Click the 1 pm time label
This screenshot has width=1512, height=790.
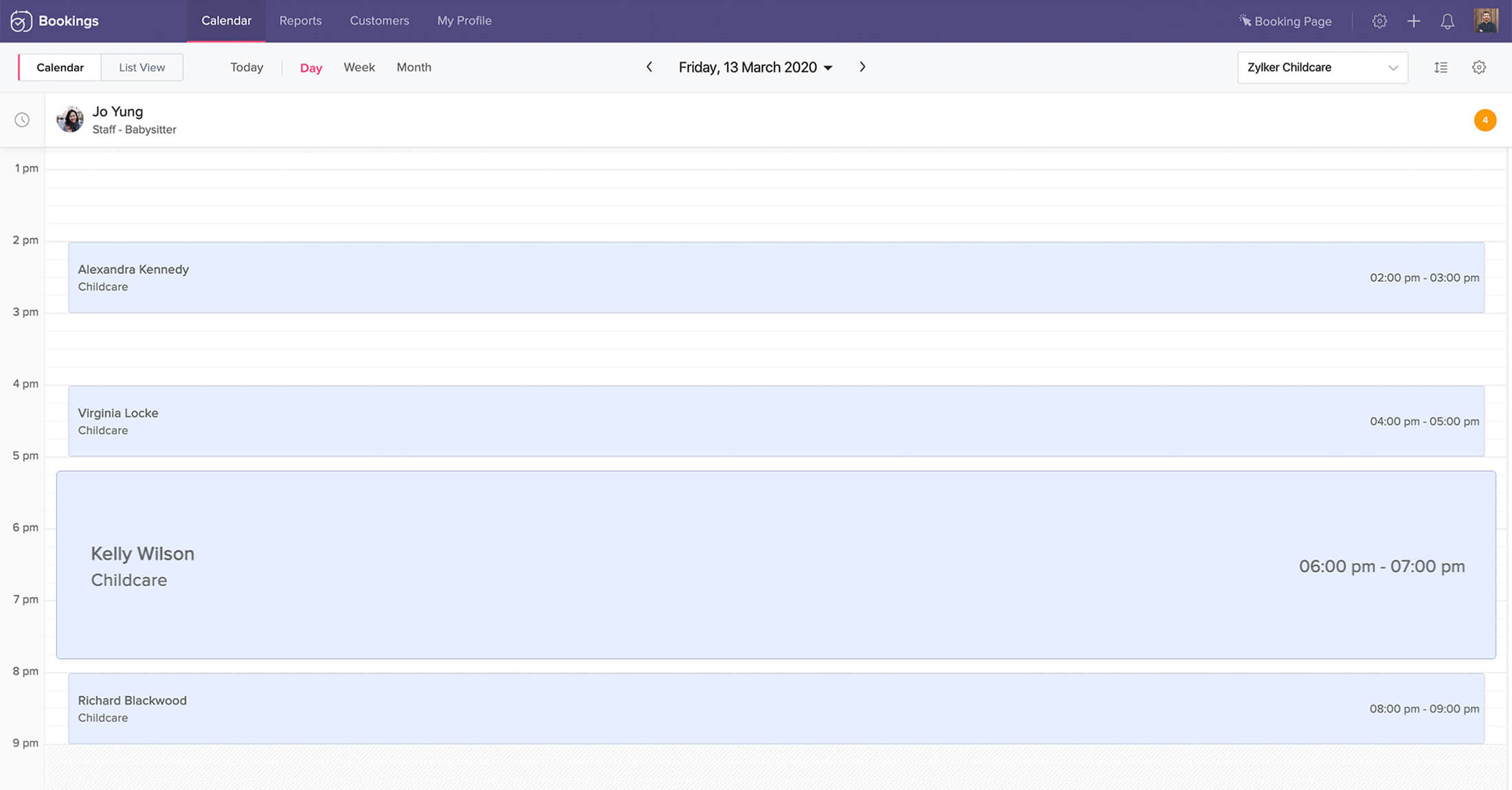[26, 168]
